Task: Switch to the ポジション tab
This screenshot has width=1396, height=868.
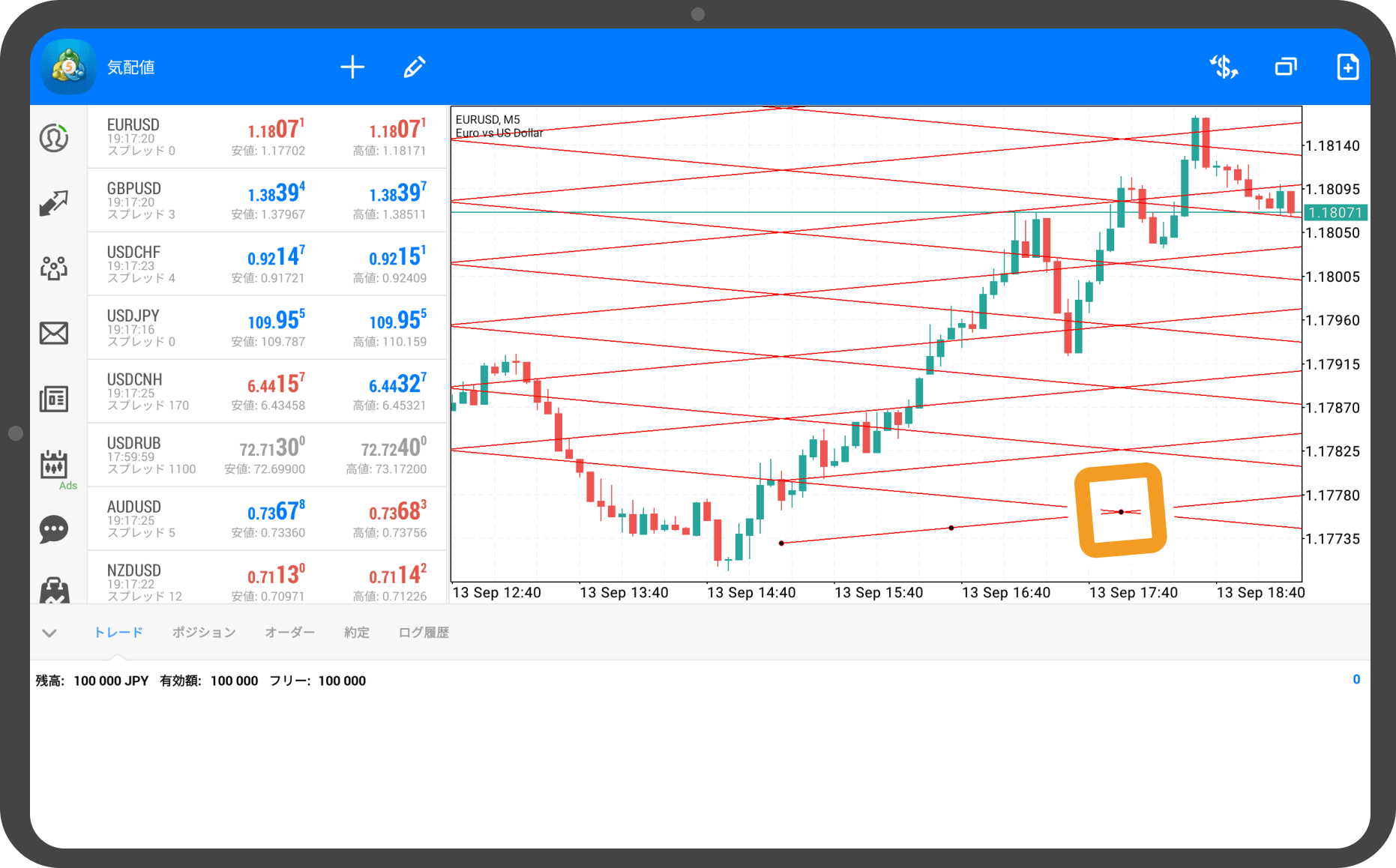Action: [204, 633]
